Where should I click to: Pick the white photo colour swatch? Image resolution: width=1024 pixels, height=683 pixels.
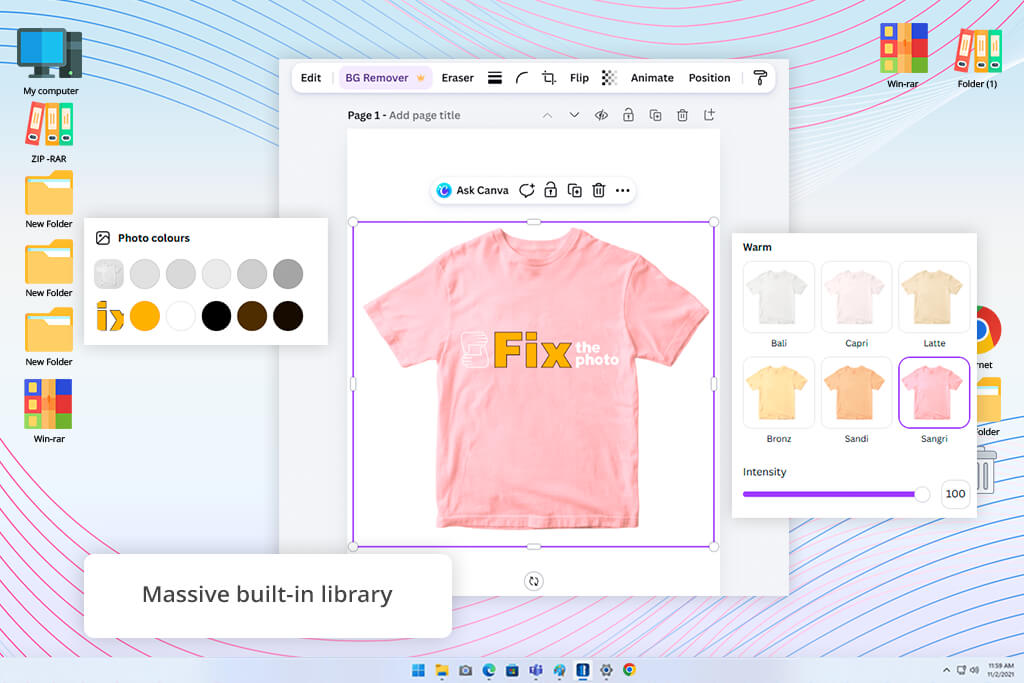pos(181,316)
